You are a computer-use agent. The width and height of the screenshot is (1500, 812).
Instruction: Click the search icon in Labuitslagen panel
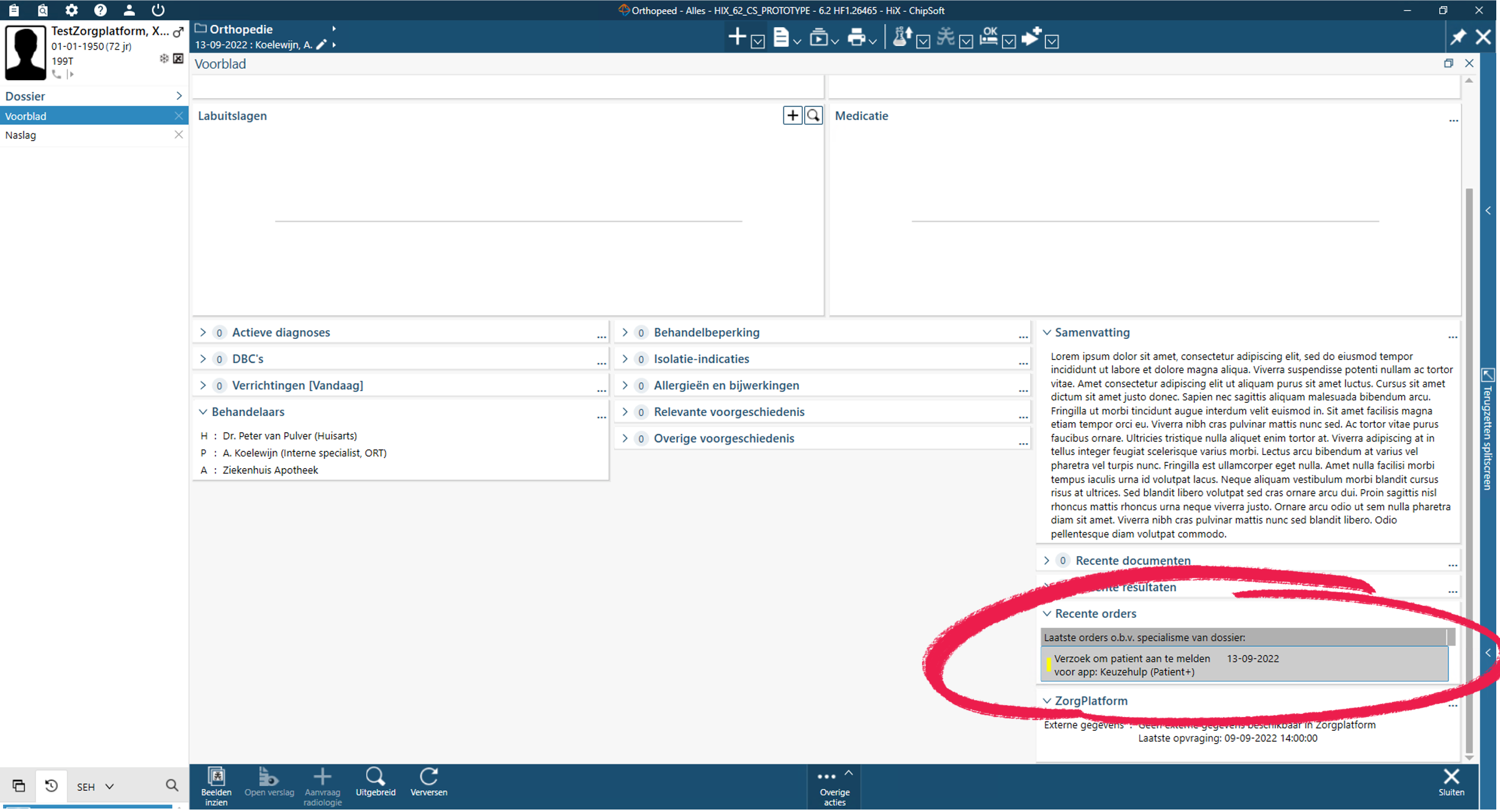click(813, 115)
